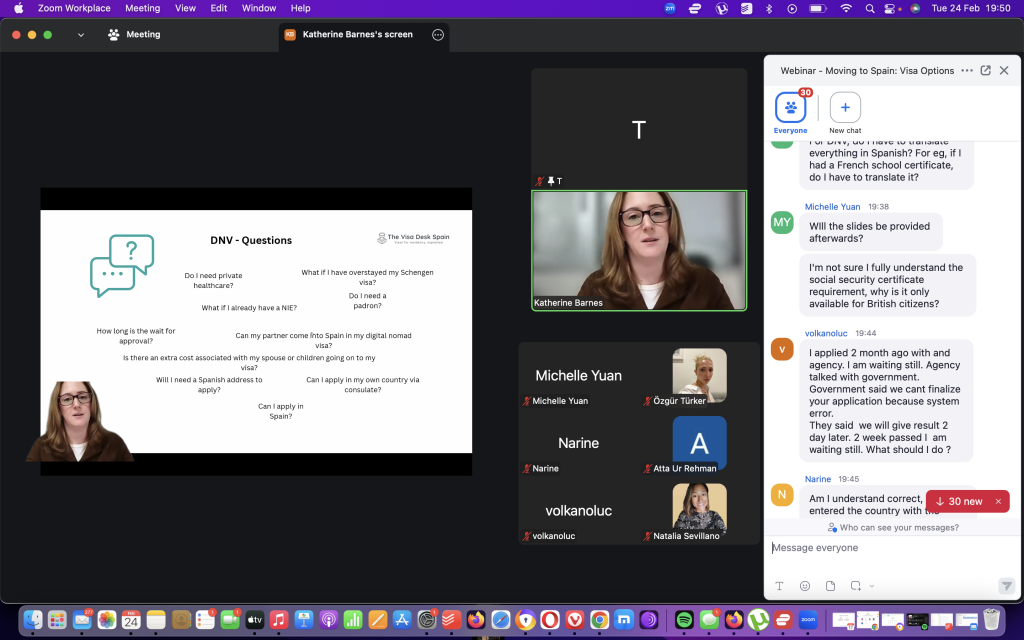Click the battery status icon

pos(816,8)
